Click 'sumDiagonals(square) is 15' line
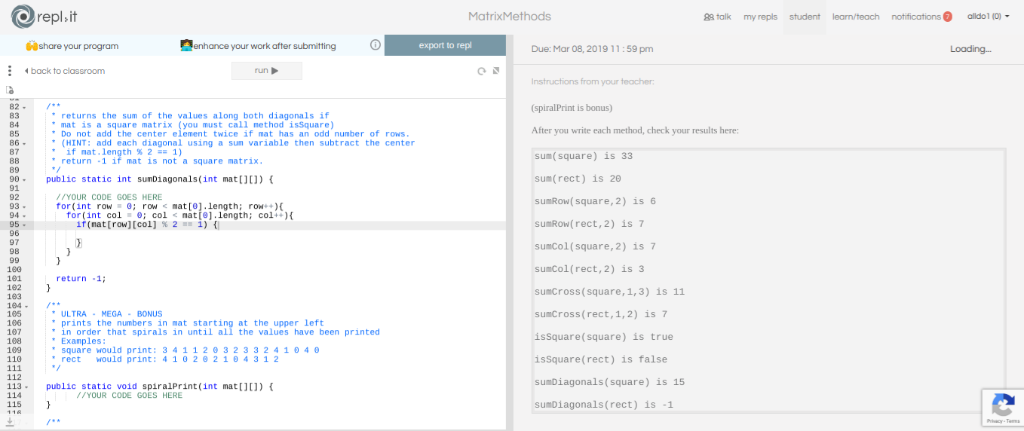 (x=609, y=381)
